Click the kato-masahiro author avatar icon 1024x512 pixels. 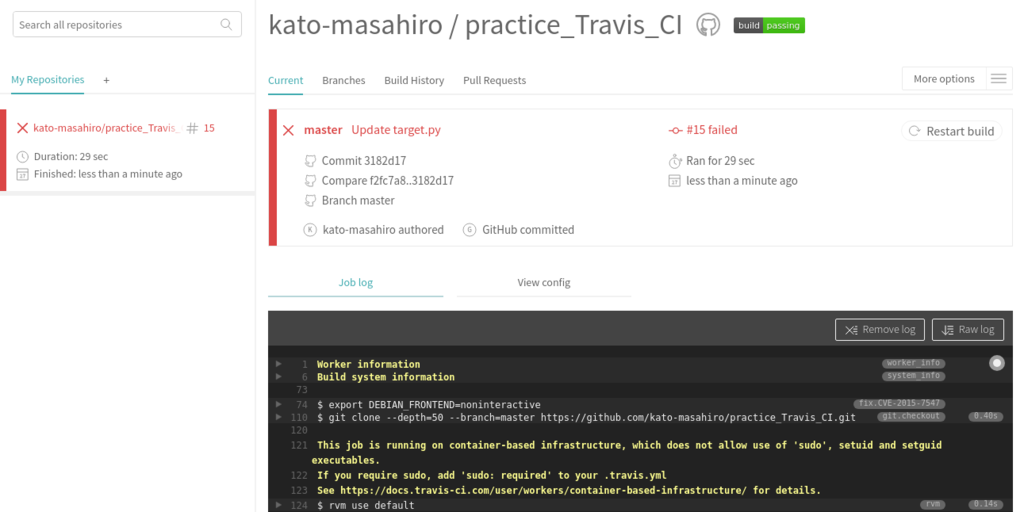(310, 230)
